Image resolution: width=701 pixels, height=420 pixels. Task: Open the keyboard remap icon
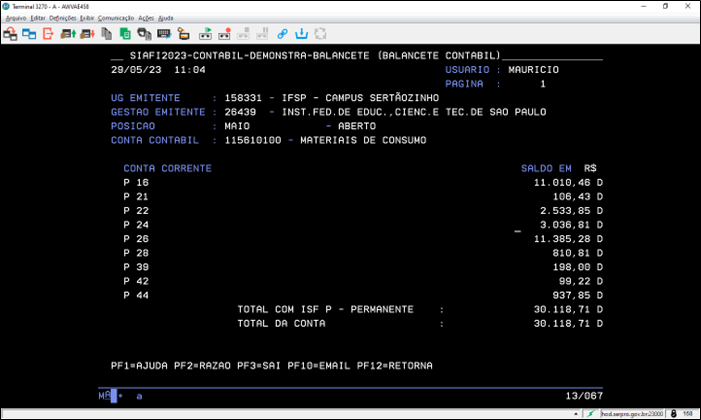[164, 34]
